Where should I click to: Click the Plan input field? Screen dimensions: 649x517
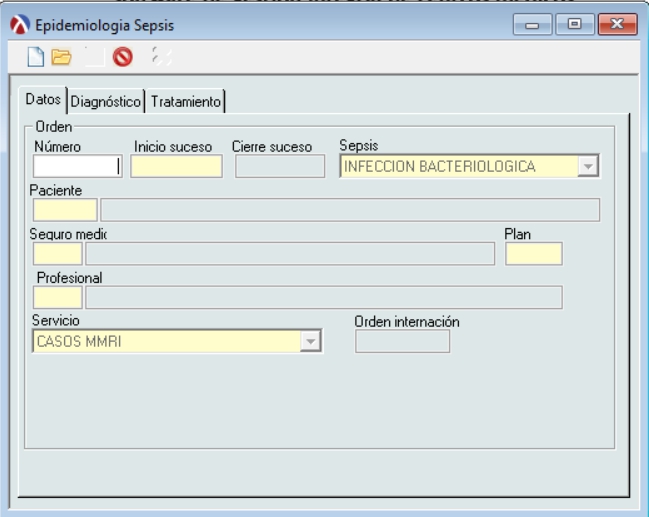point(534,254)
